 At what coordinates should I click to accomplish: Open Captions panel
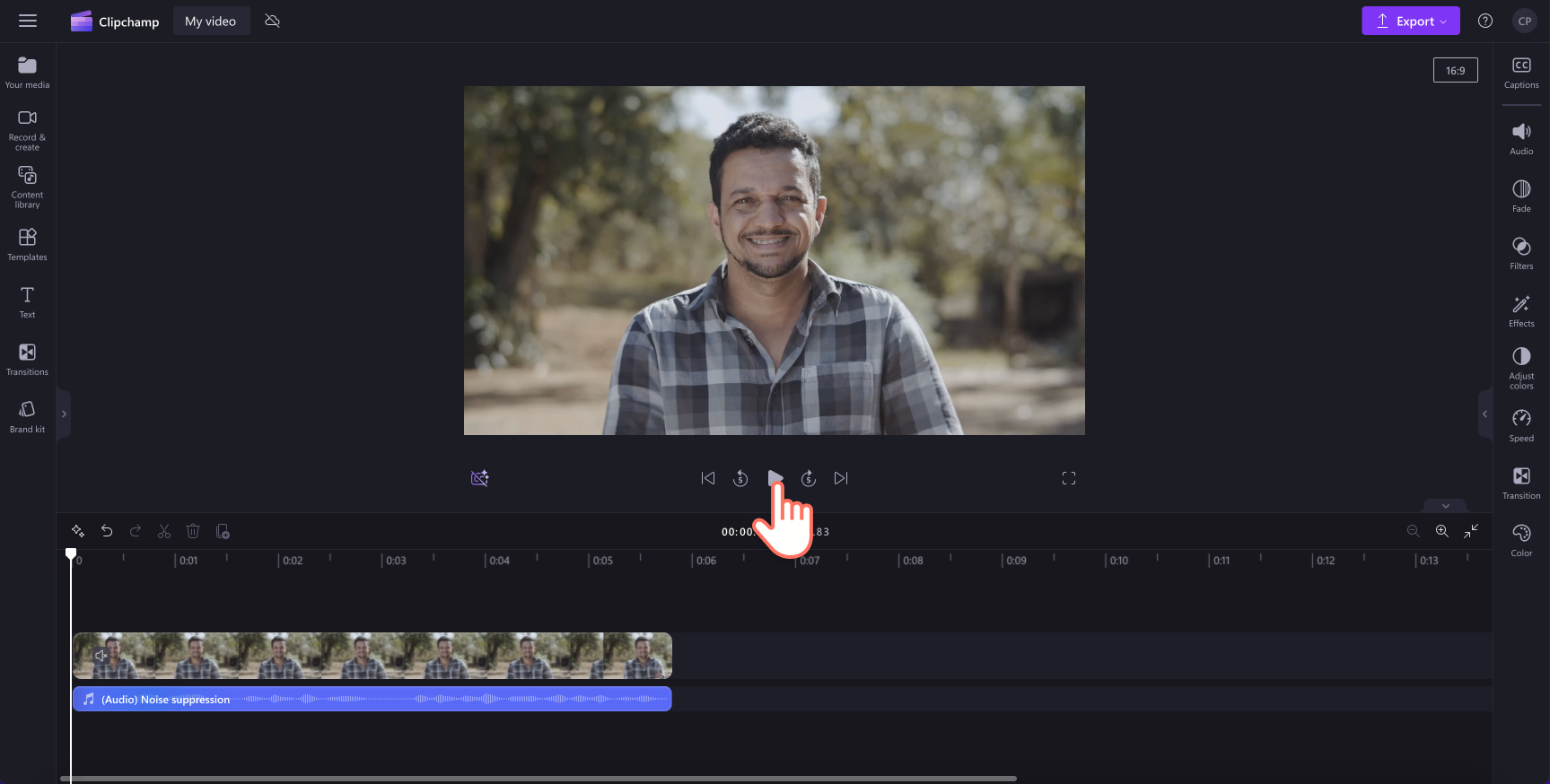click(1521, 73)
